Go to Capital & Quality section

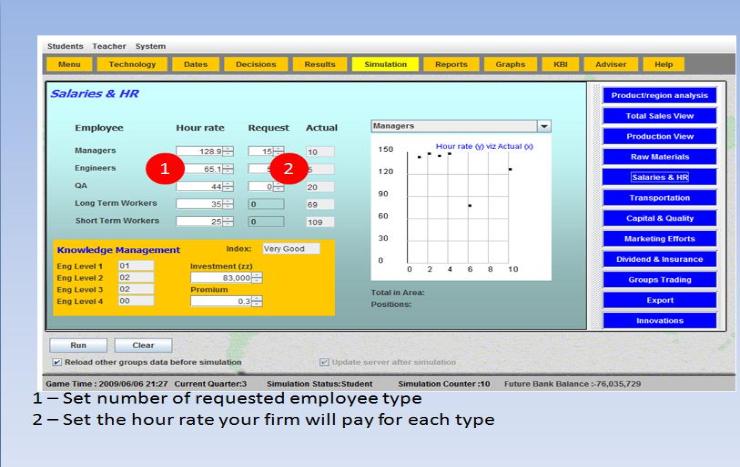(659, 219)
